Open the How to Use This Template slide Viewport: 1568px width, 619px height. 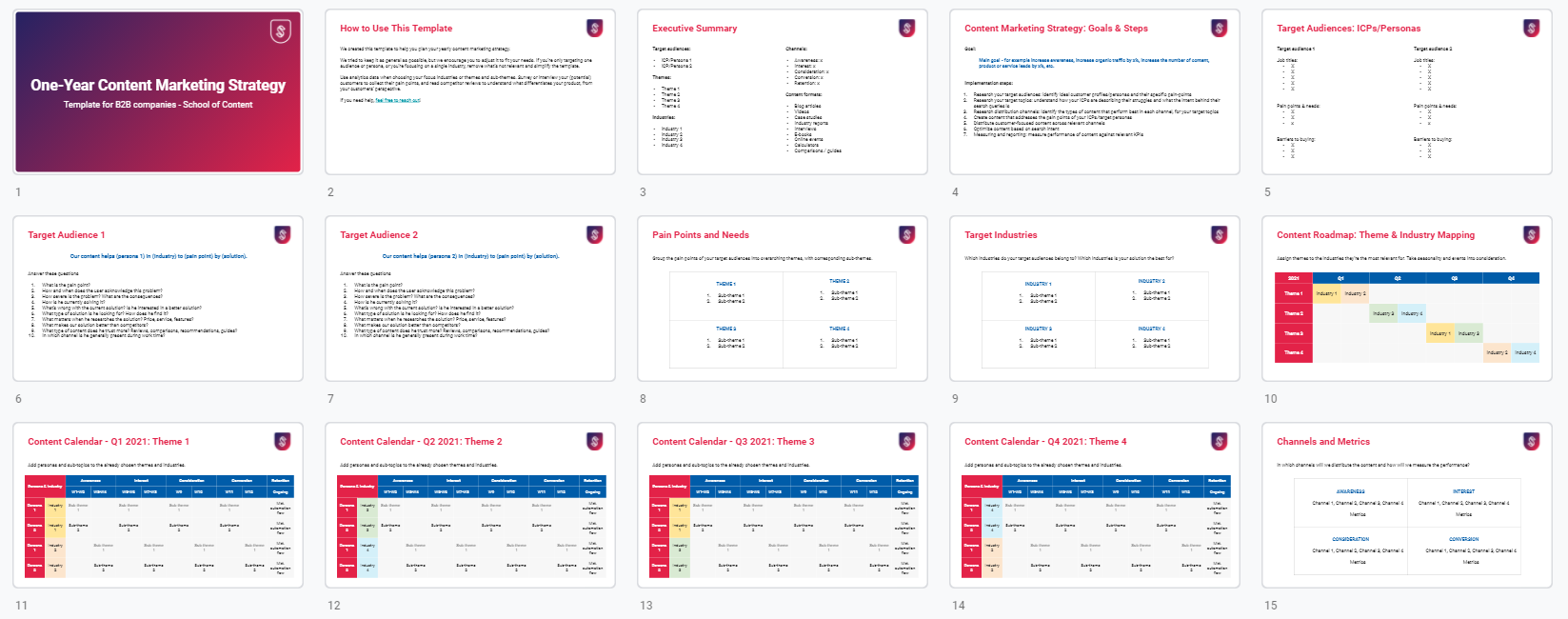click(x=470, y=92)
